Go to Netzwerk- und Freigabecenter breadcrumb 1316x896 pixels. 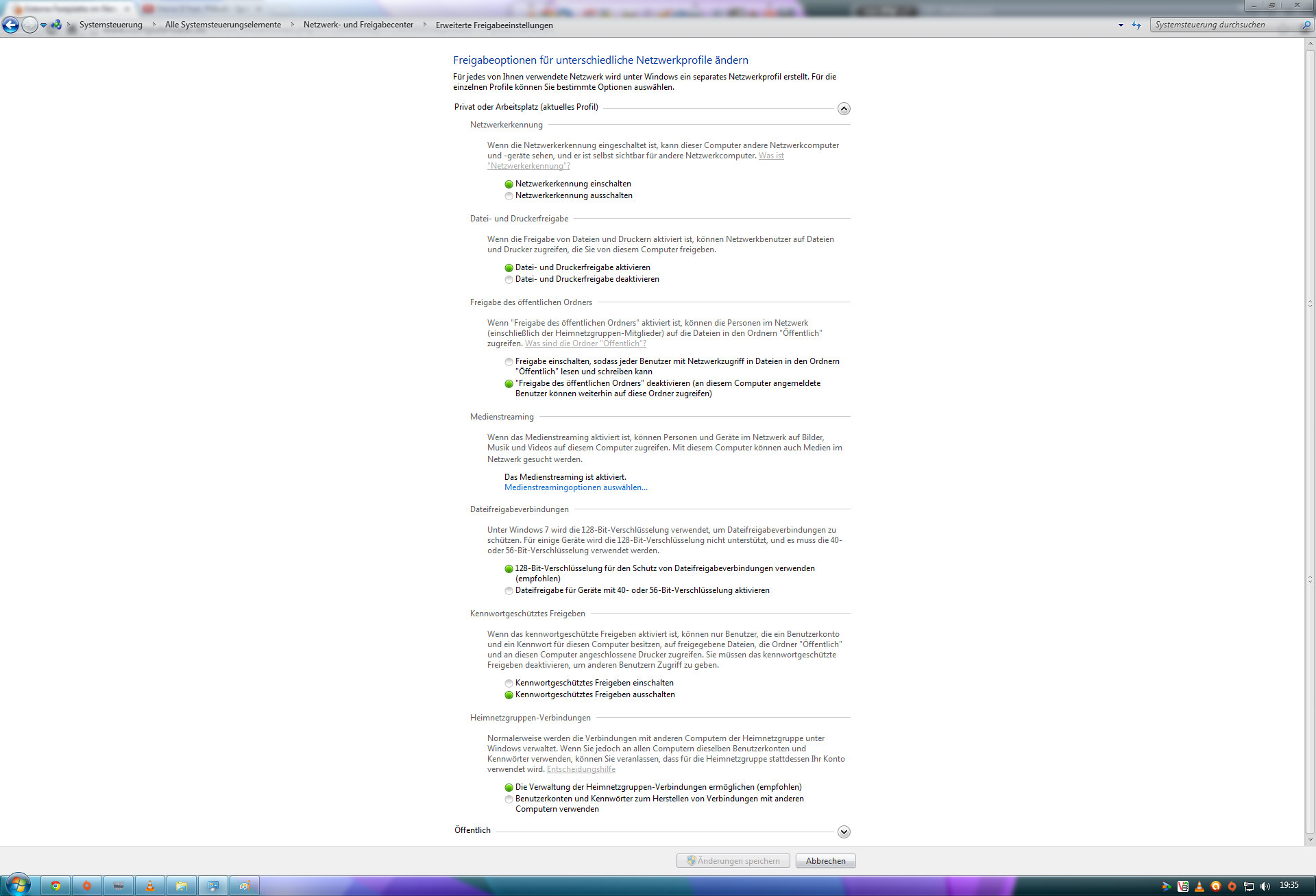358,25
